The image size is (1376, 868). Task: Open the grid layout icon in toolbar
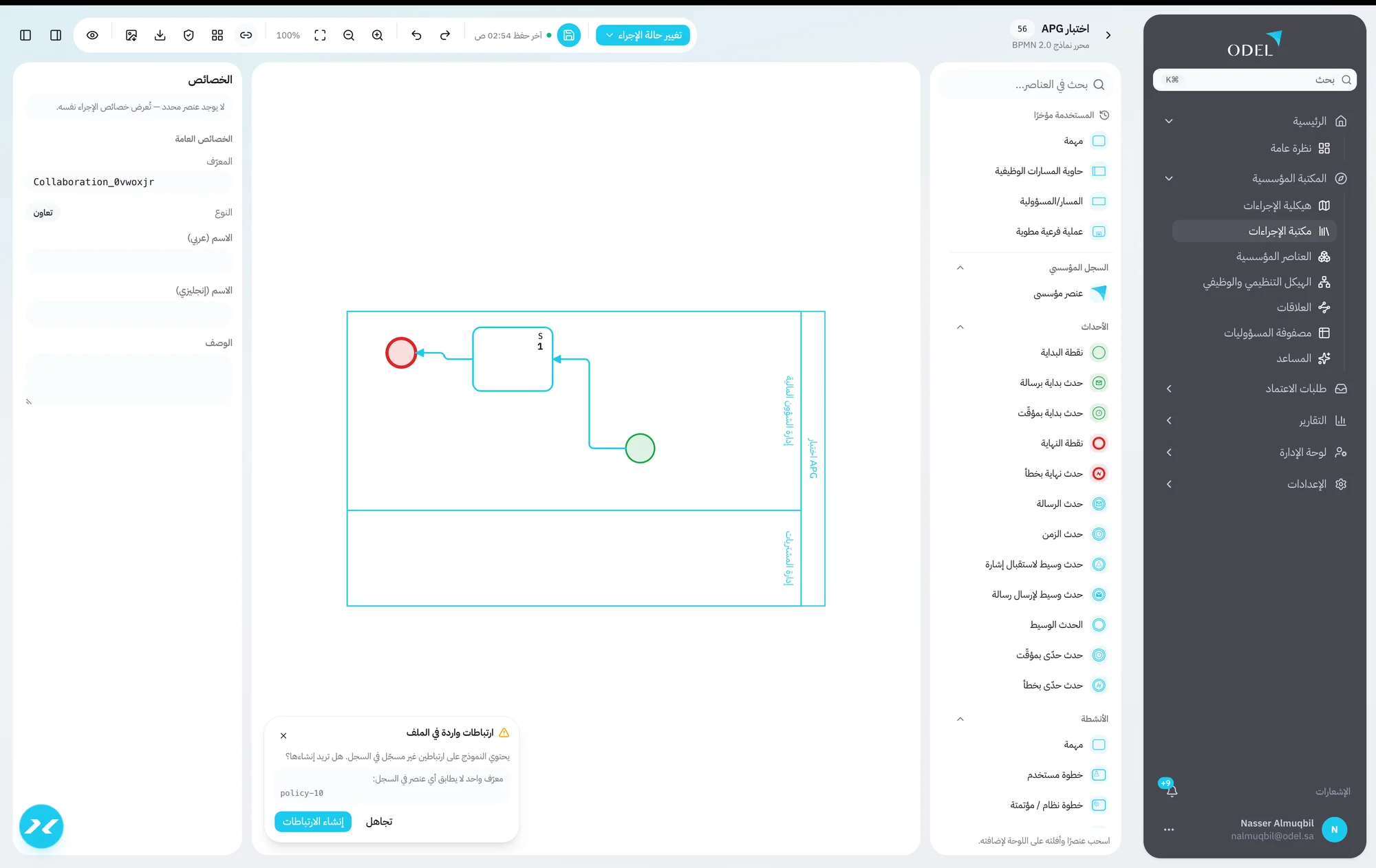217,35
